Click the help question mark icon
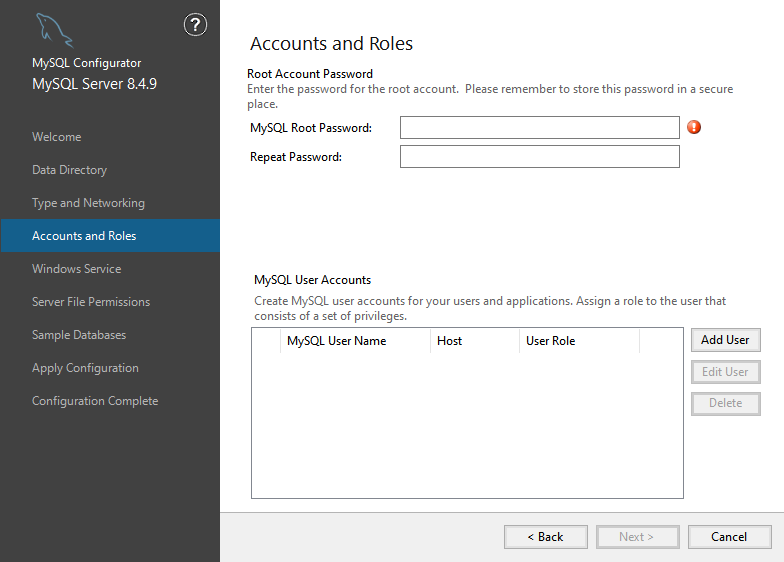 (196, 26)
